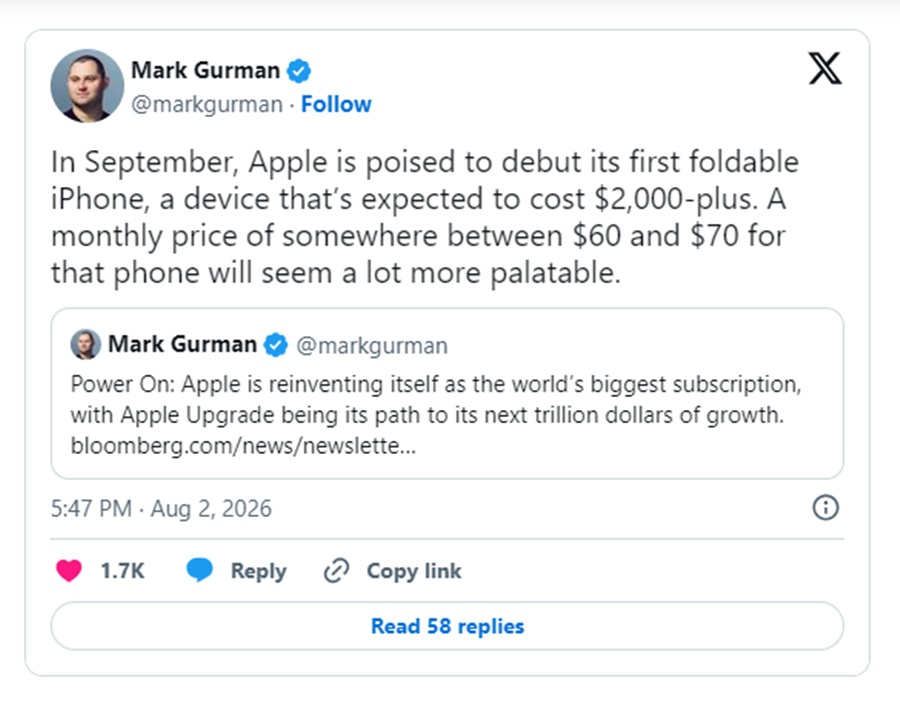This screenshot has width=900, height=703.
Task: Open the @markgurman handle under the author name
Action: [x=207, y=104]
